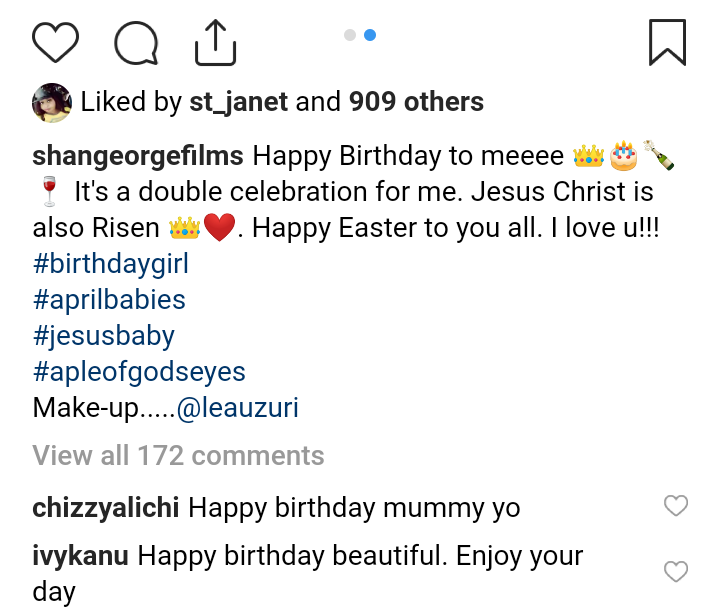
Task: Like ivykanu's comment heart
Action: pos(676,572)
